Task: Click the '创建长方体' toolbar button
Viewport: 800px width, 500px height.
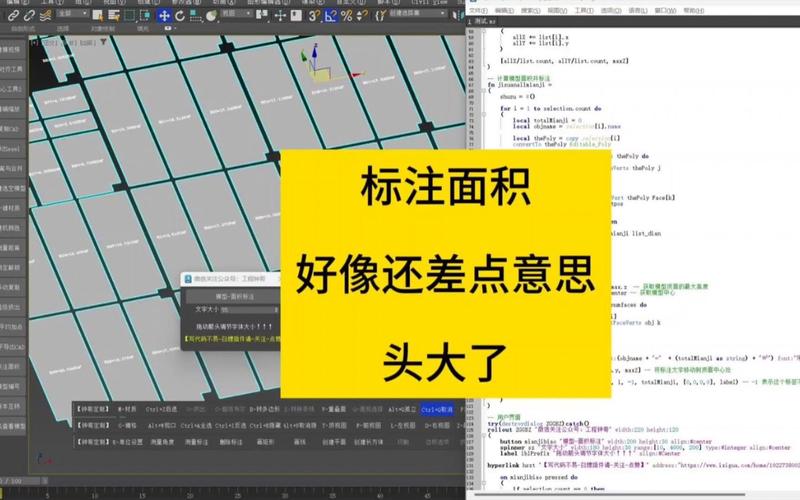Action: [368, 442]
